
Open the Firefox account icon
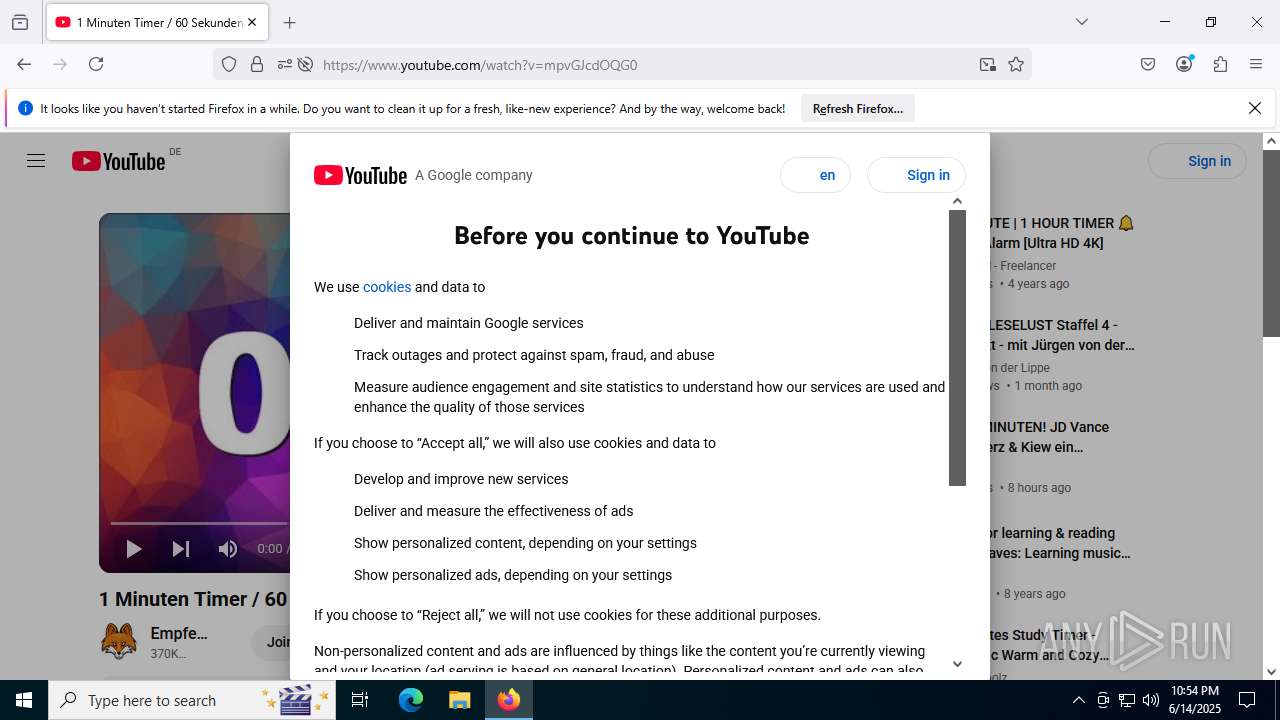[x=1184, y=64]
